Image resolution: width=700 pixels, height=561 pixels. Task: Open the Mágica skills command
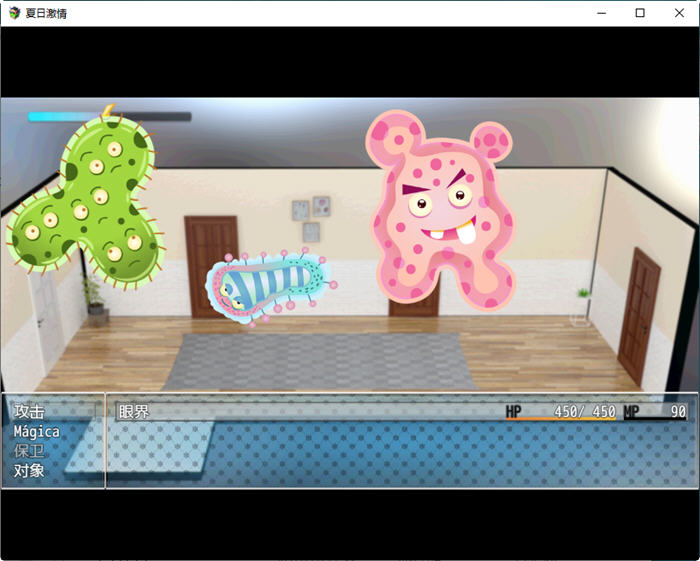tap(36, 432)
